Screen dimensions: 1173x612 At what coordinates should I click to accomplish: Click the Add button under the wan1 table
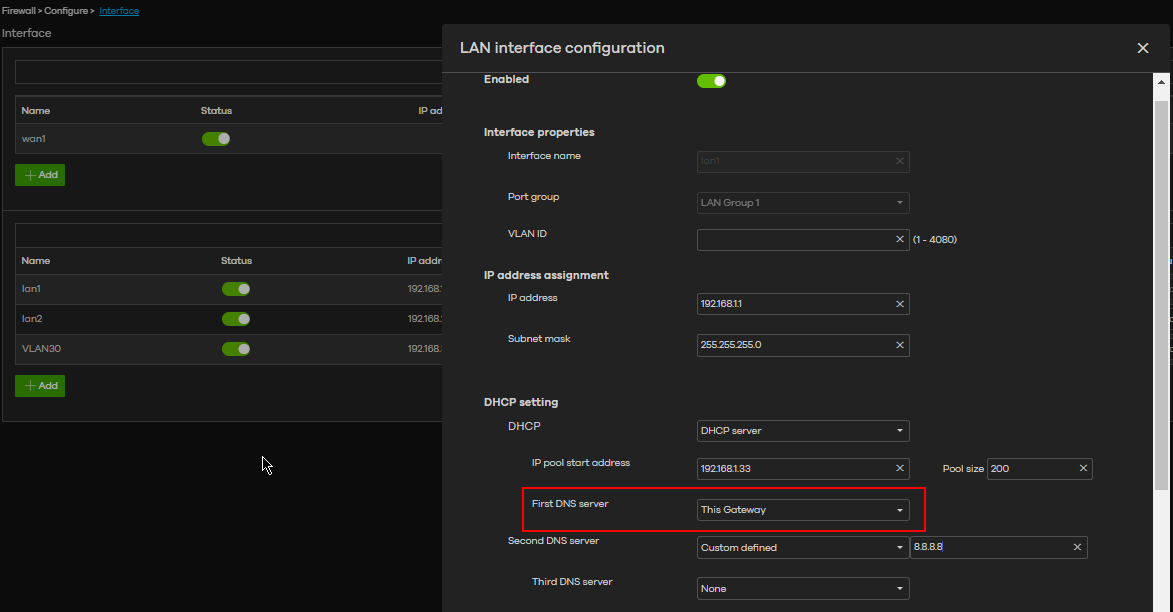[40, 174]
